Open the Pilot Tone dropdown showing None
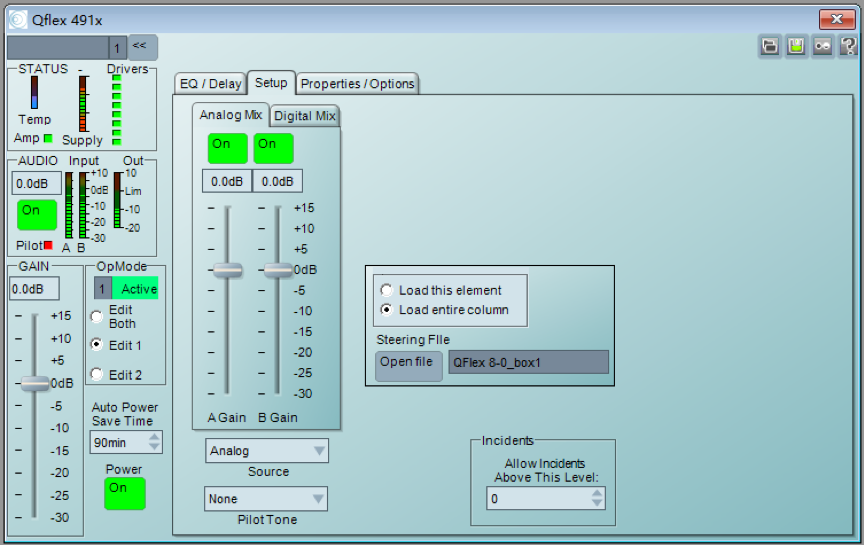The image size is (864, 545). (266, 499)
